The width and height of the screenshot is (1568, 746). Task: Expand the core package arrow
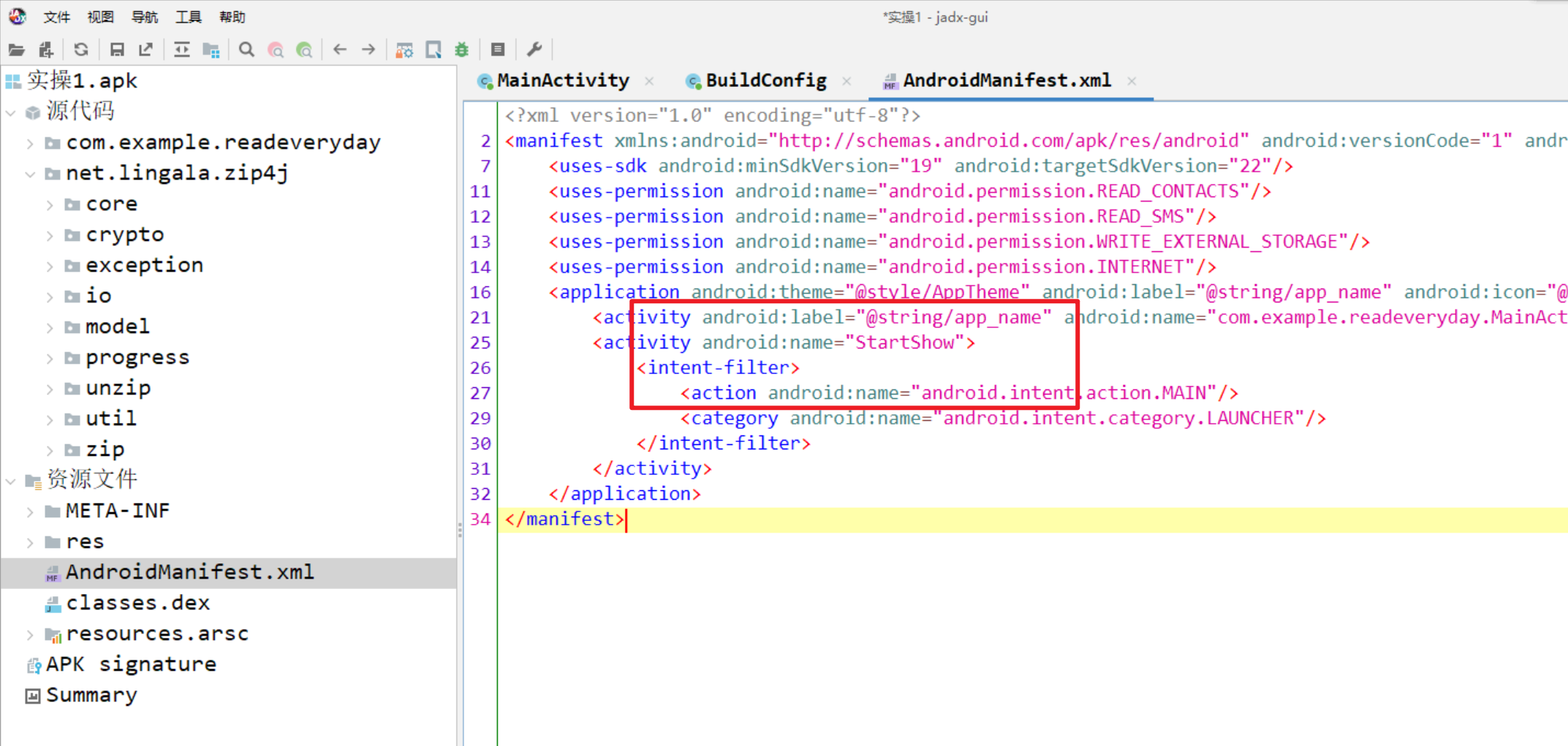[50, 205]
